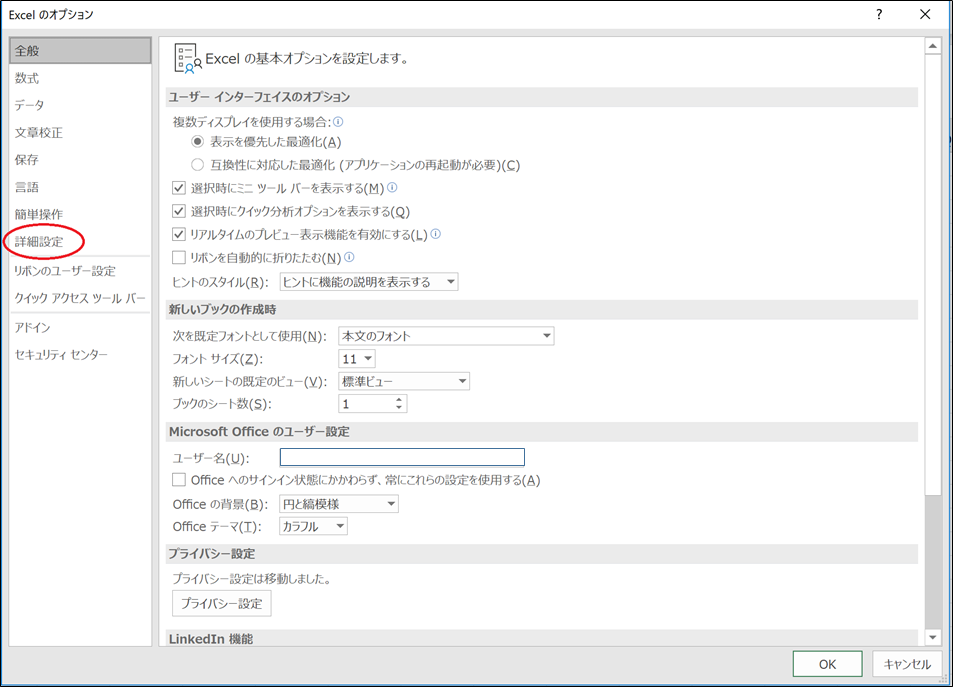Open the 次を既定フォントとして使用 dropdown
Screen dimensions: 953x687
pos(446,336)
